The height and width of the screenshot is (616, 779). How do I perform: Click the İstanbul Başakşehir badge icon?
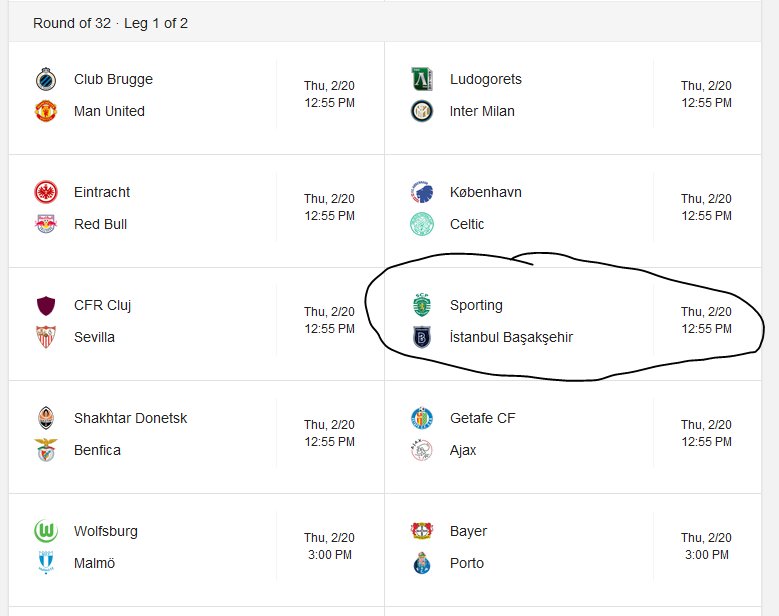click(422, 337)
